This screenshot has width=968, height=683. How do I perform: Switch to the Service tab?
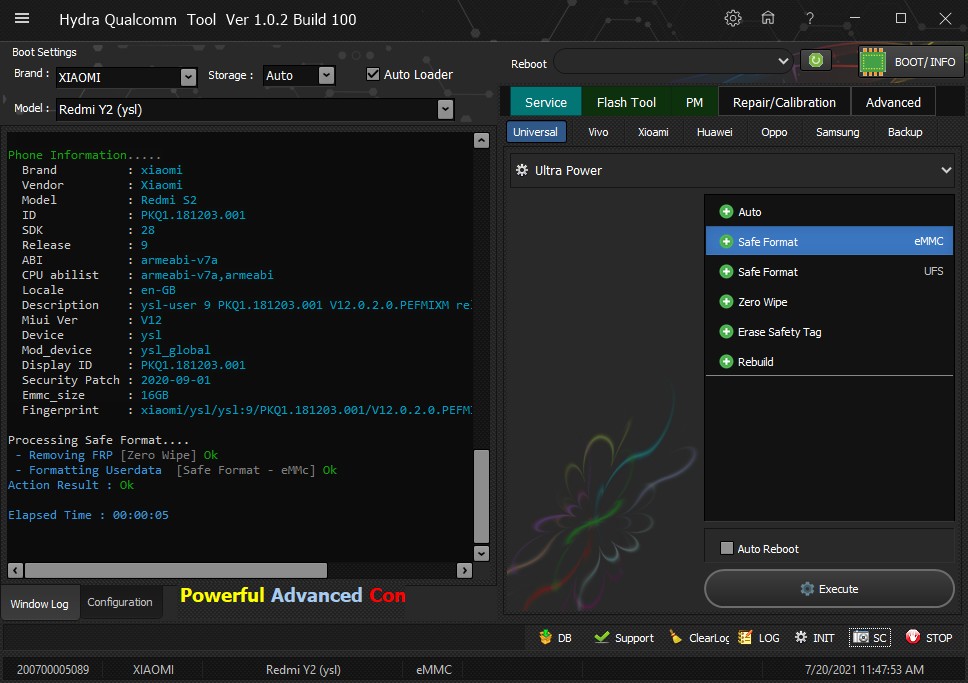coord(546,102)
